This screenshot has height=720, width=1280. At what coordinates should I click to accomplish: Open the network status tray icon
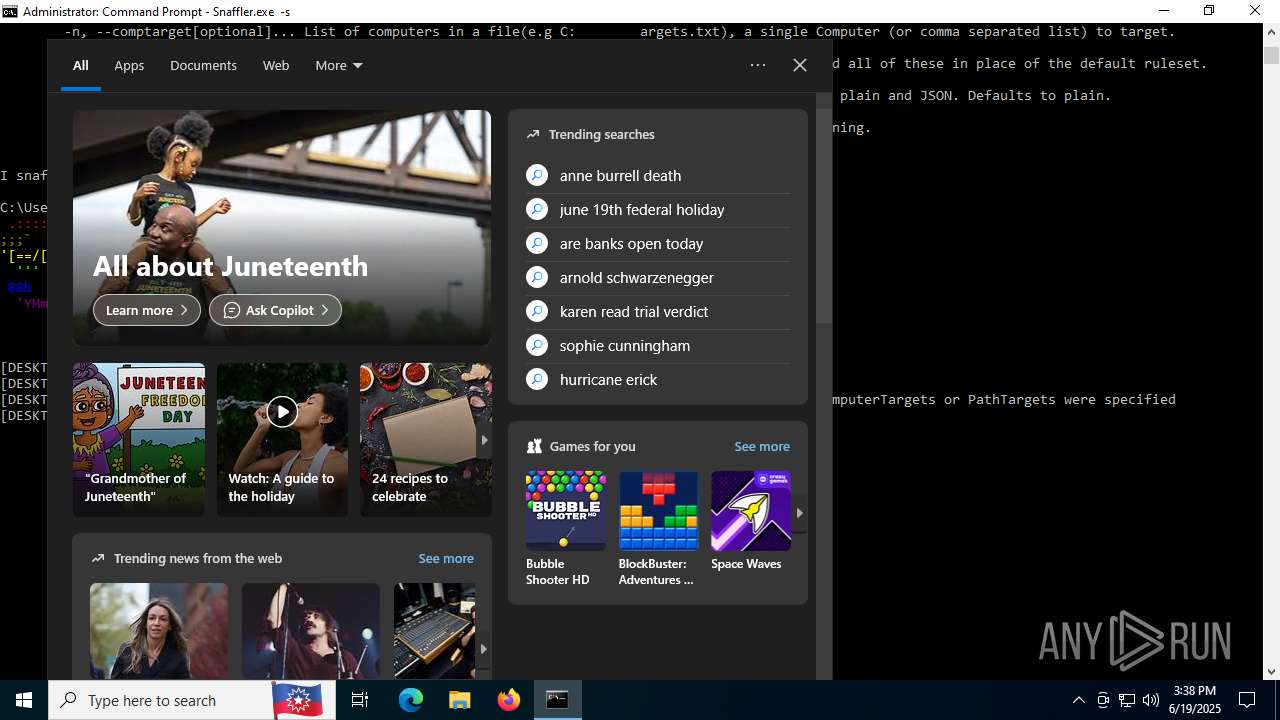(1127, 700)
